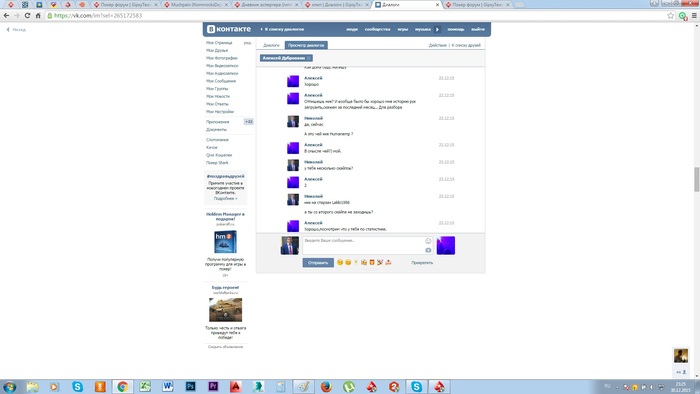Click the browser Home button

tap(38, 15)
